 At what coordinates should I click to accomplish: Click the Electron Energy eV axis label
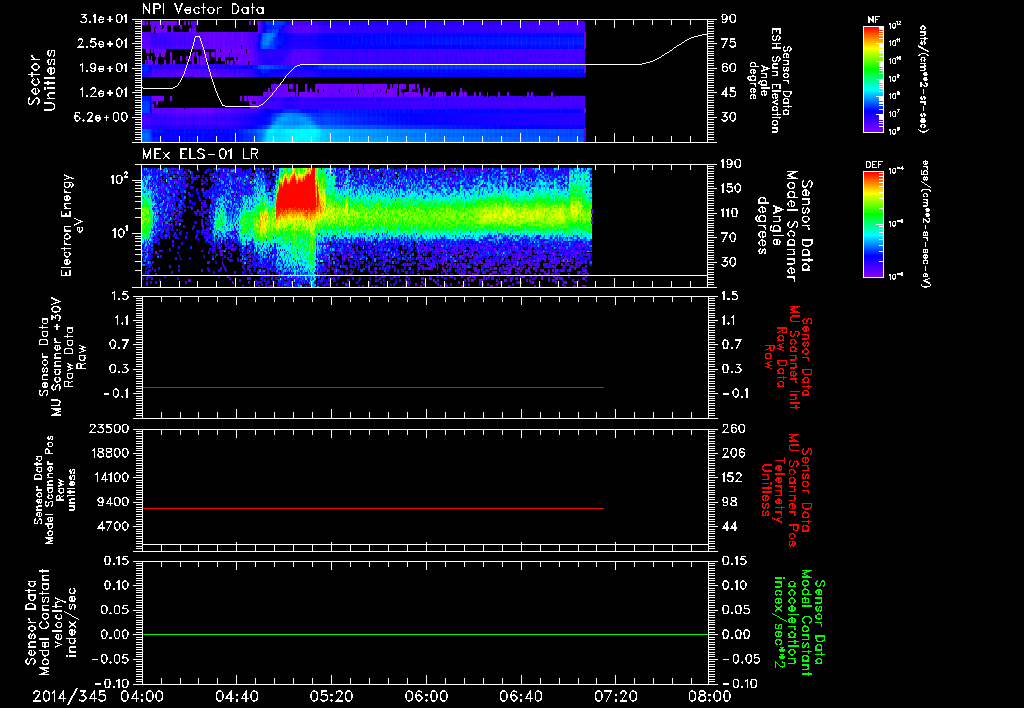73,225
